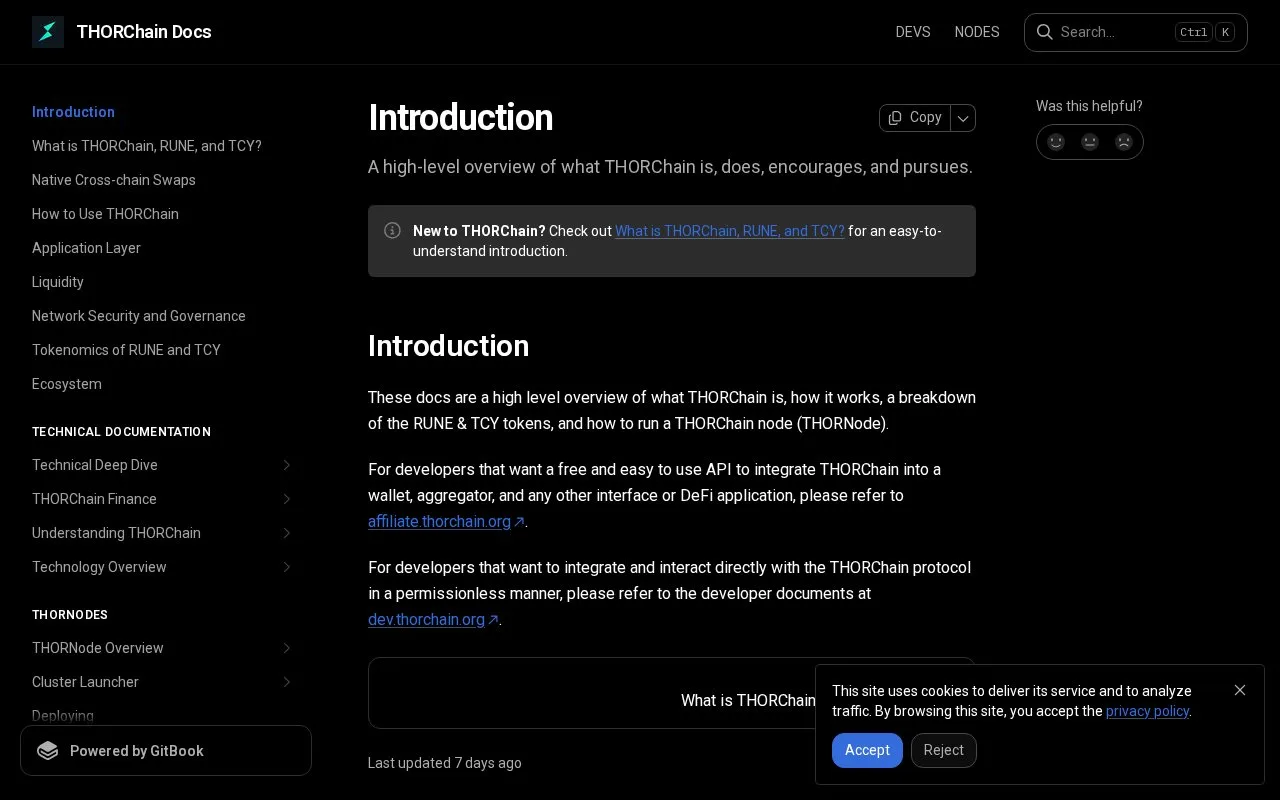
Task: Click the 'Was this helpful?' text
Action: point(1089,106)
